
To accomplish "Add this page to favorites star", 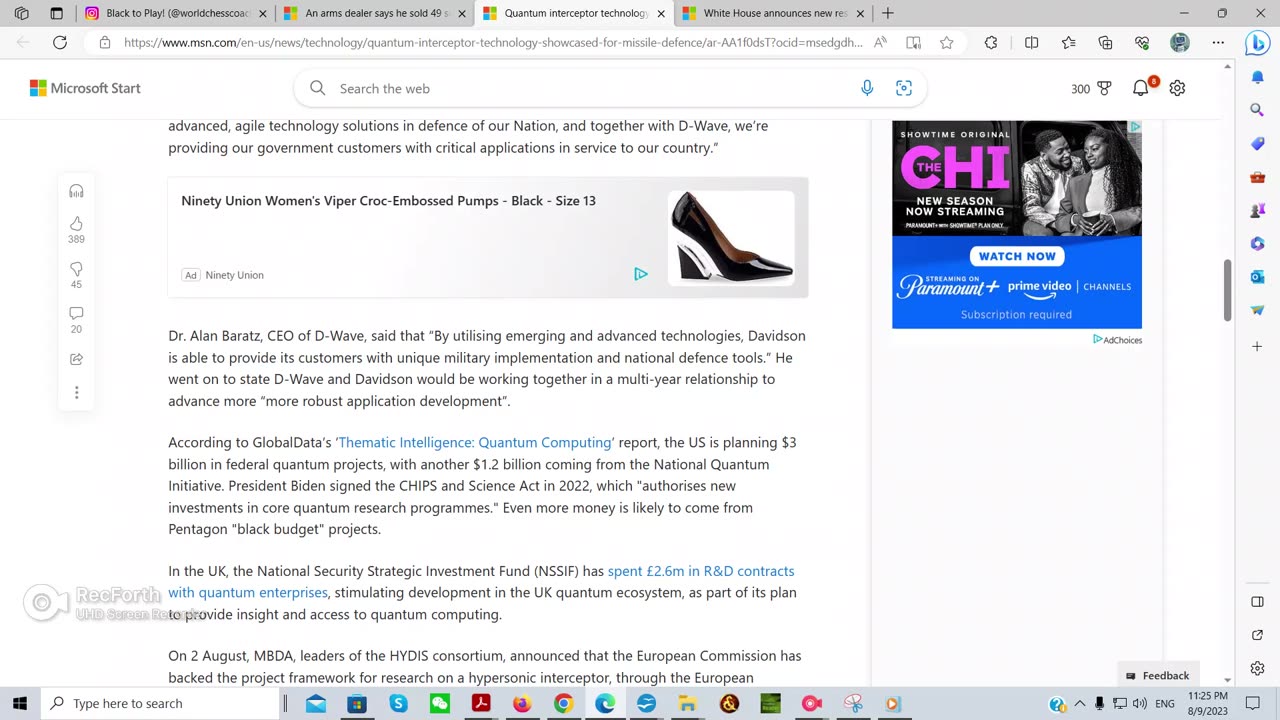I will pyautogui.click(x=946, y=43).
